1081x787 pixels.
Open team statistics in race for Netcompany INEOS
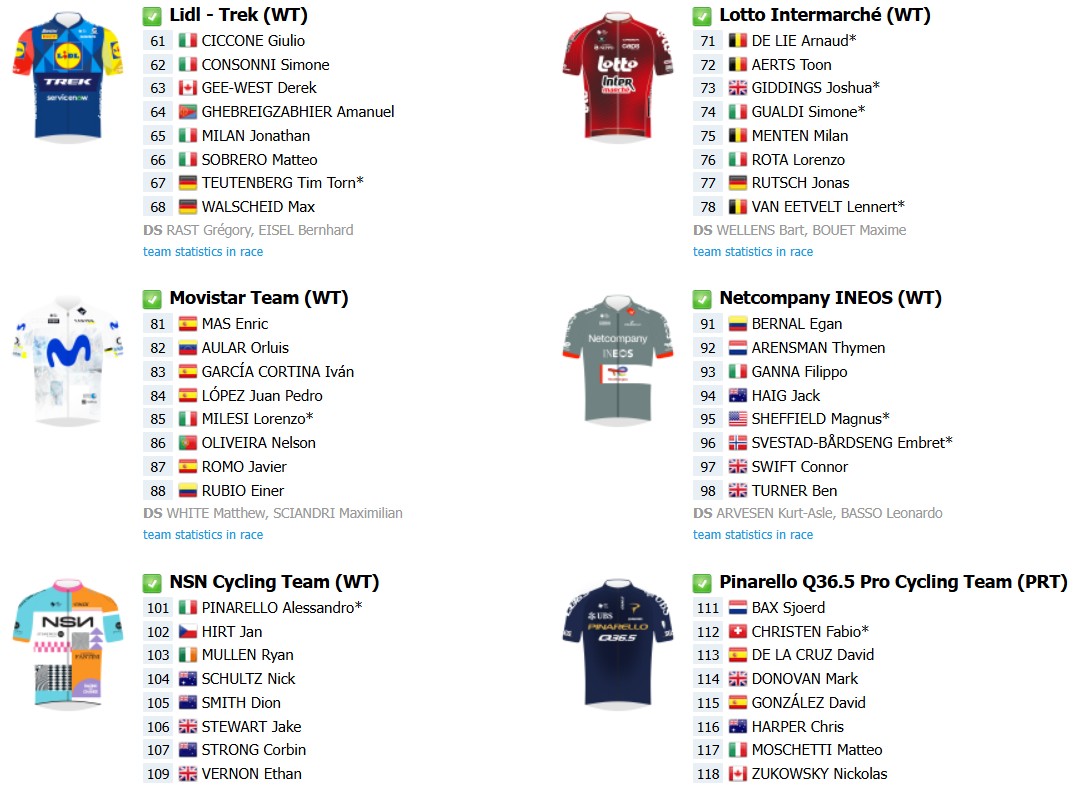753,534
